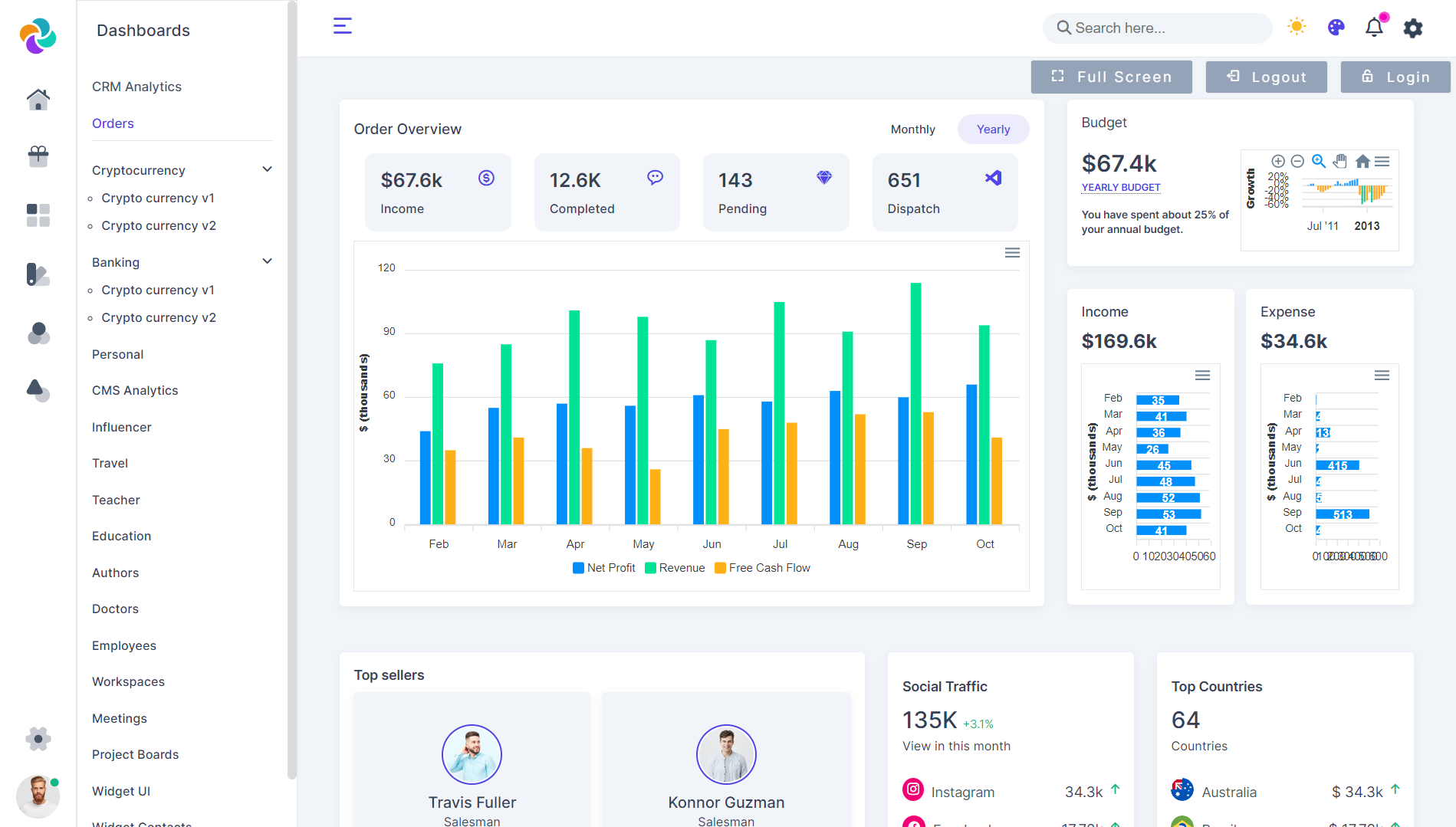Click the Dispatch card blue icon
1456x827 pixels.
(993, 178)
